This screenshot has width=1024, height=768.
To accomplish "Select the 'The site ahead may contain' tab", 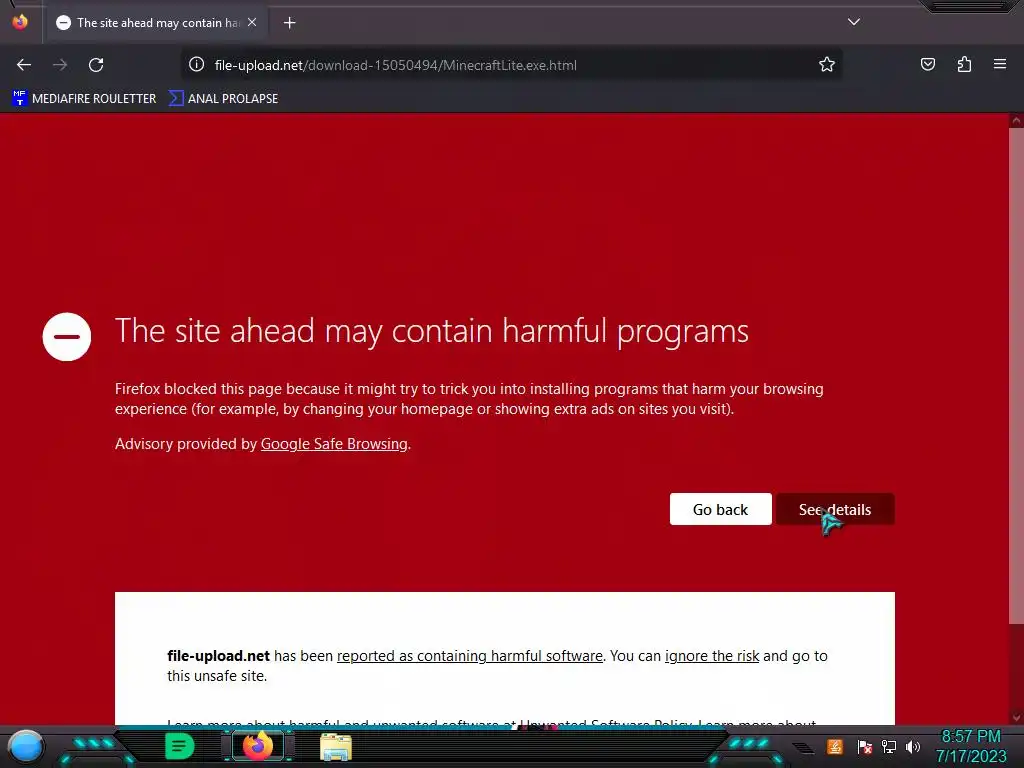I will click(x=157, y=23).
